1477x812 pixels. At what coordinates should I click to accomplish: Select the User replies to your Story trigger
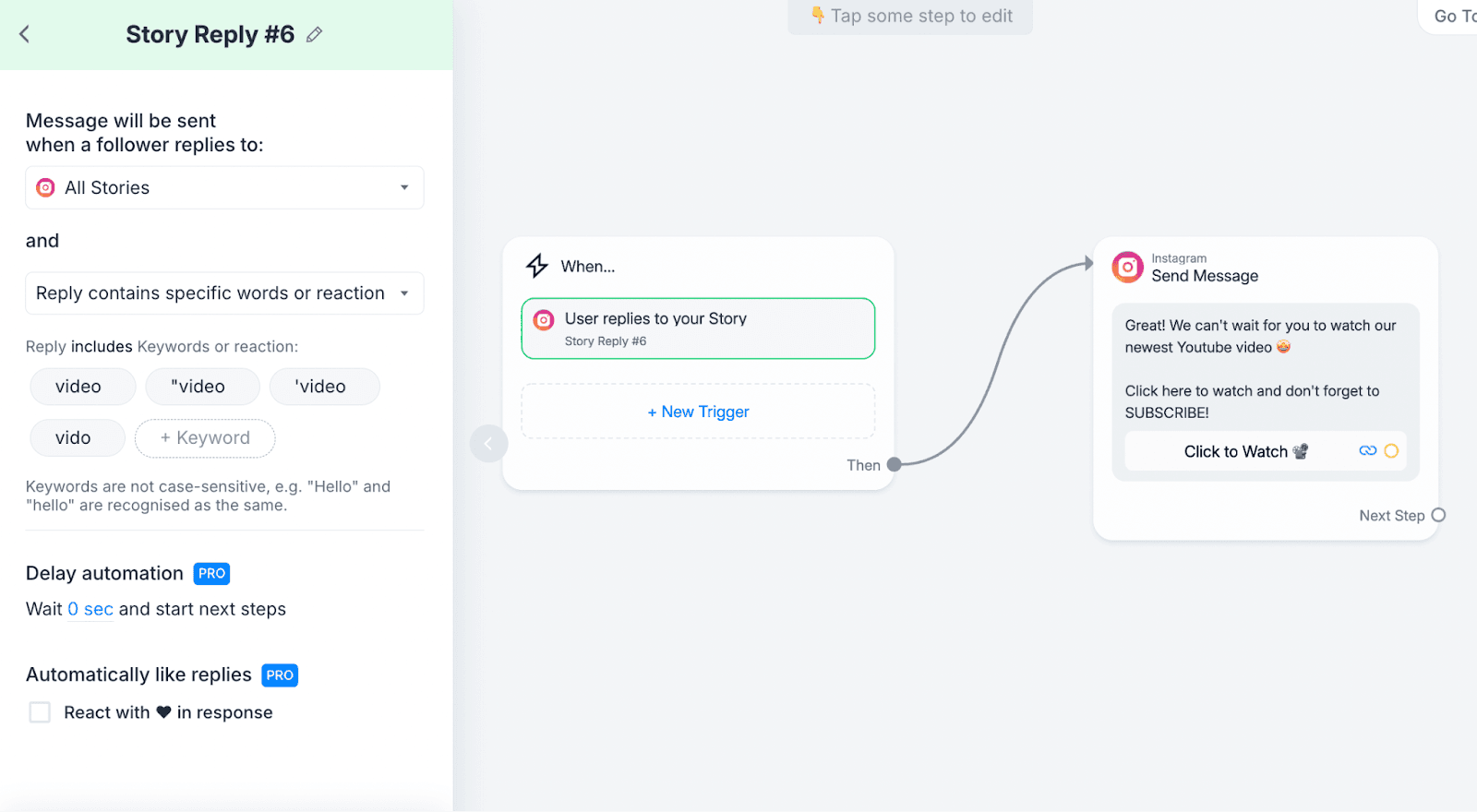pyautogui.click(x=698, y=328)
